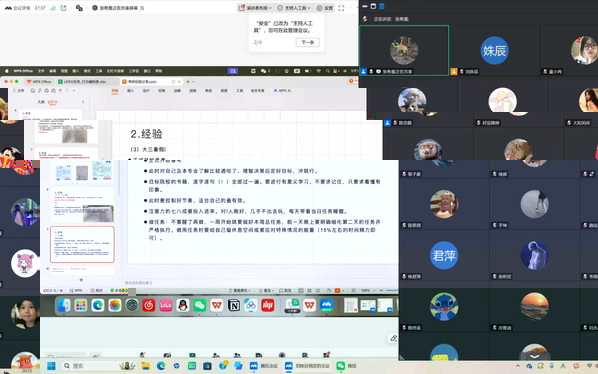Click the green network signal bars icon
Image resolution: width=598 pixels, height=374 pixels.
coord(53,8)
